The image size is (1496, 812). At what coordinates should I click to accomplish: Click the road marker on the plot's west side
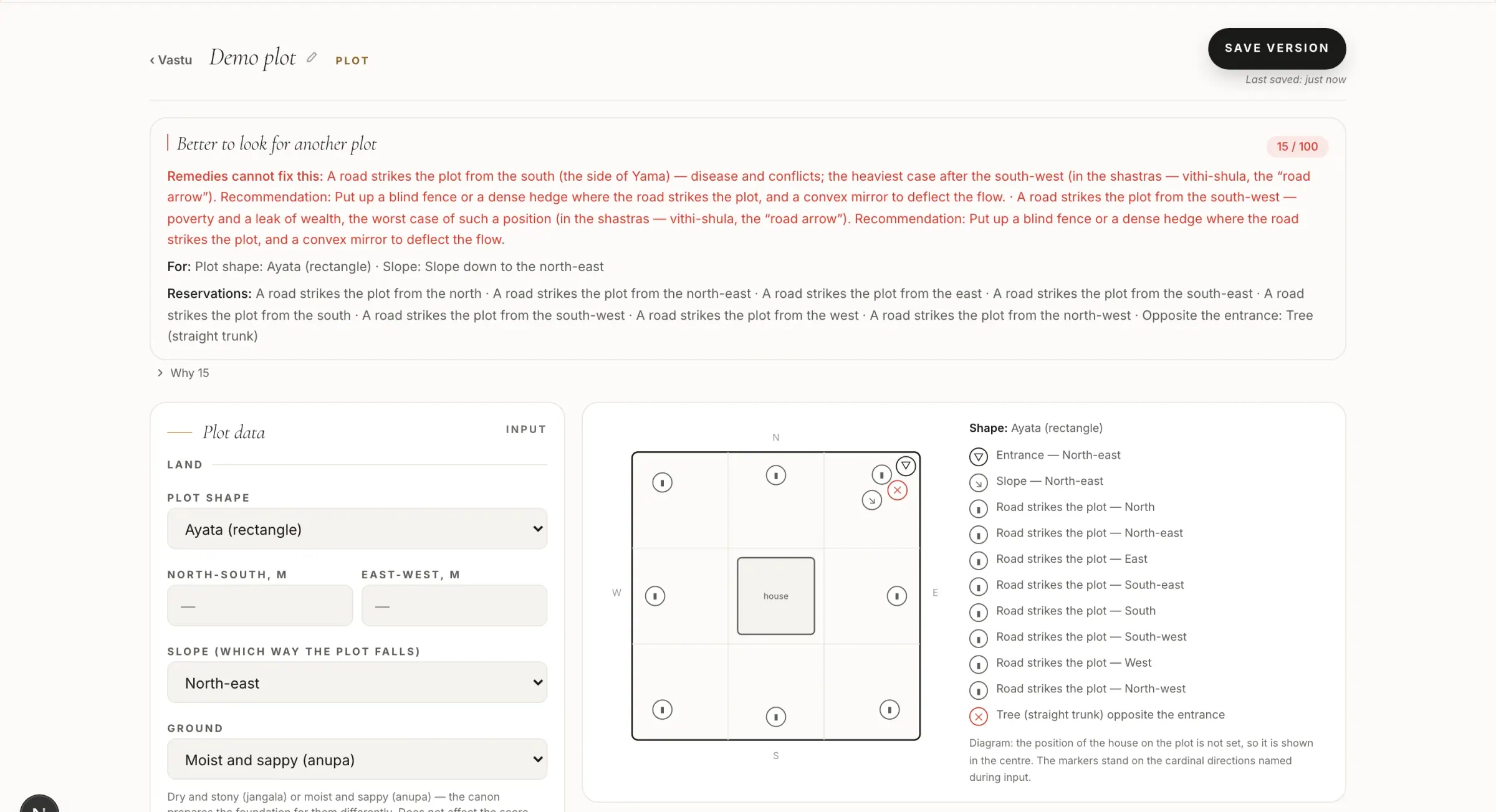tap(654, 596)
